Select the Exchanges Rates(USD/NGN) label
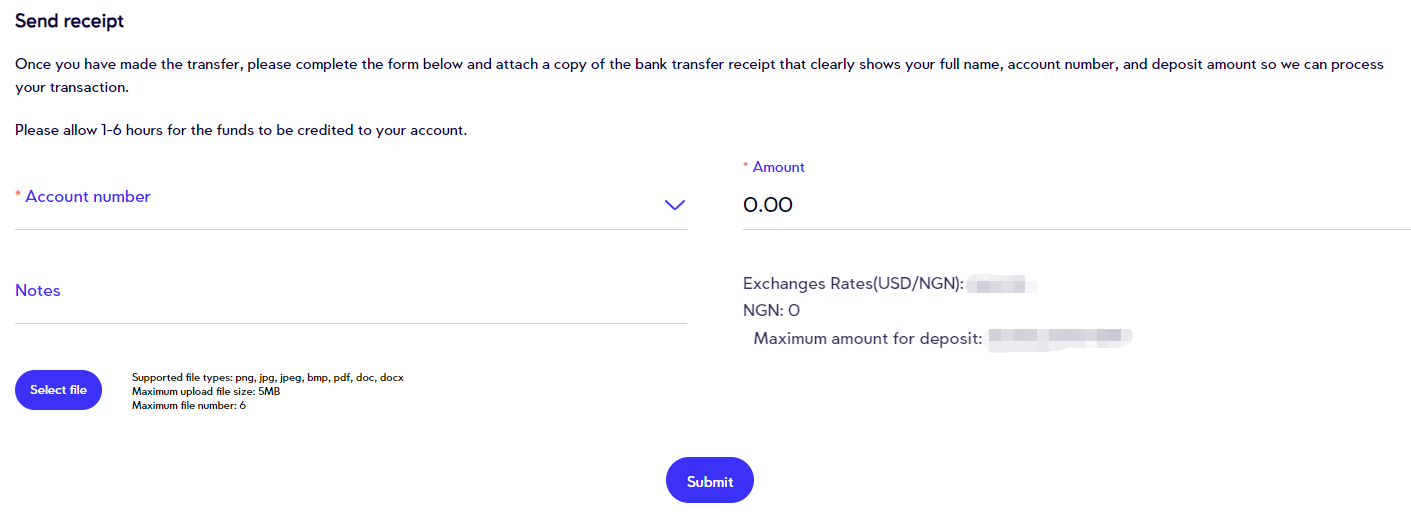 coord(853,284)
